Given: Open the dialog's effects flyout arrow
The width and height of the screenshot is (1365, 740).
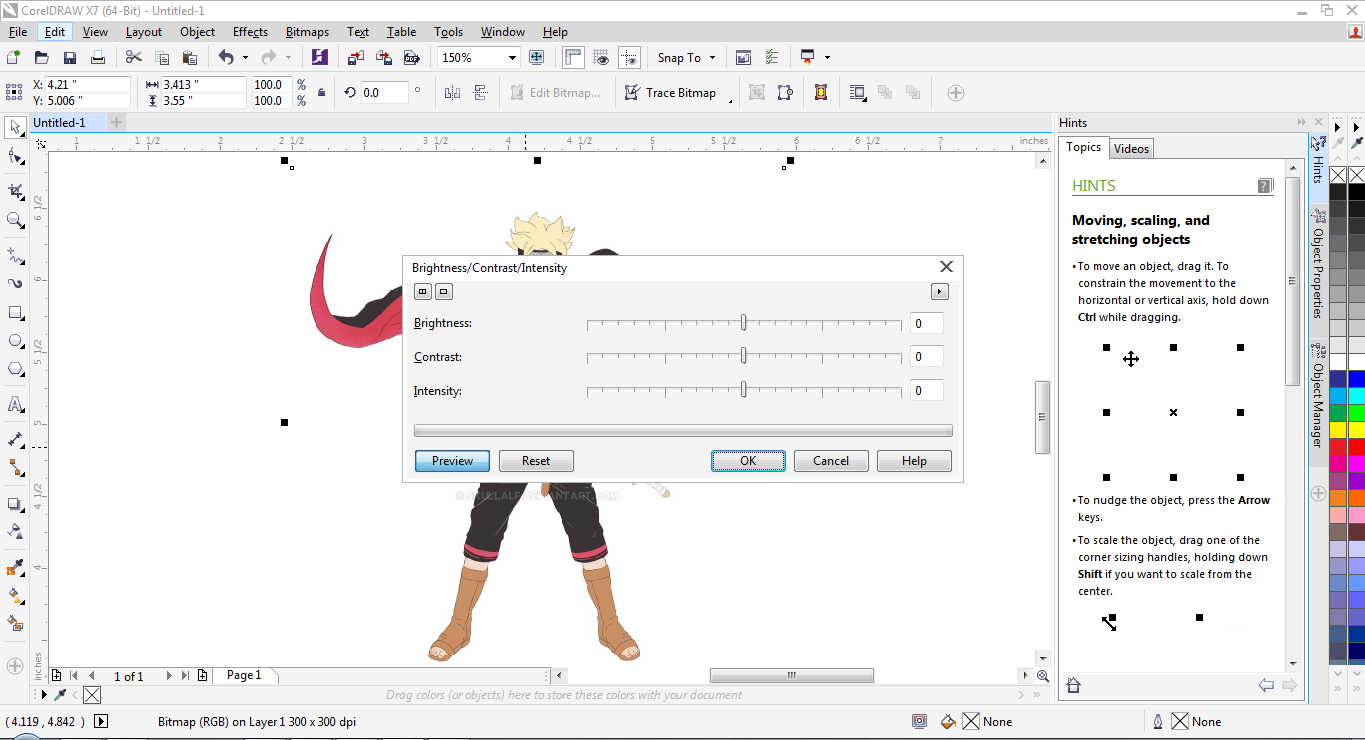Looking at the screenshot, I should pyautogui.click(x=939, y=292).
